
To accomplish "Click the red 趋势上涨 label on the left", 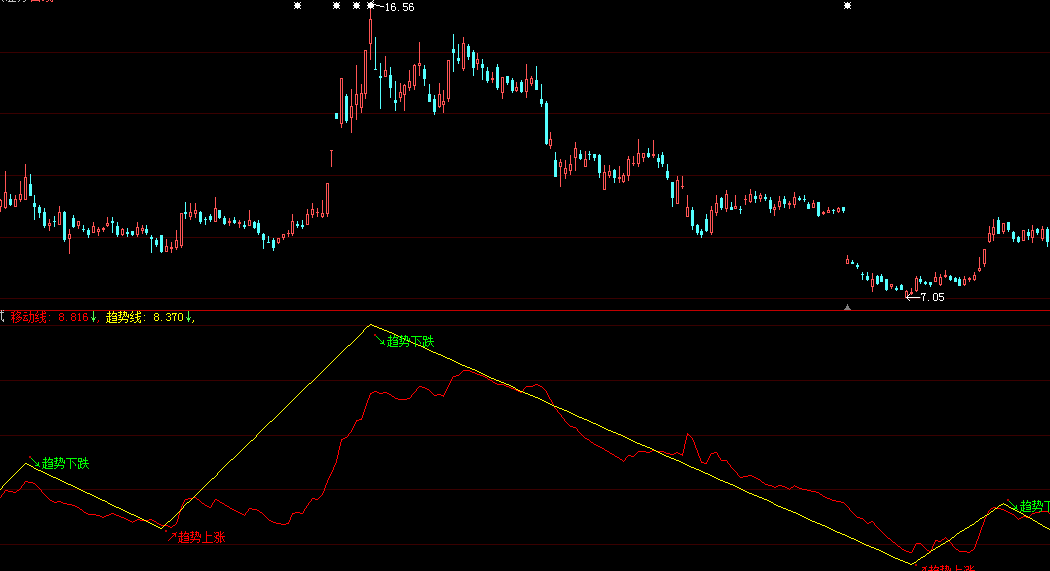I will pyautogui.click(x=201, y=537).
